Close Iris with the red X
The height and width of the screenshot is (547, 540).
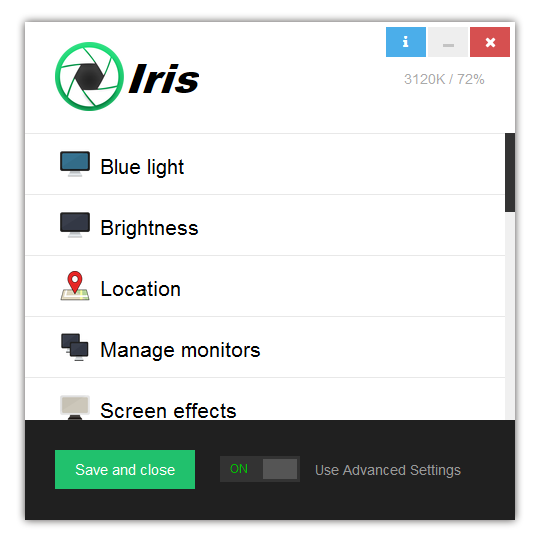pos(490,42)
